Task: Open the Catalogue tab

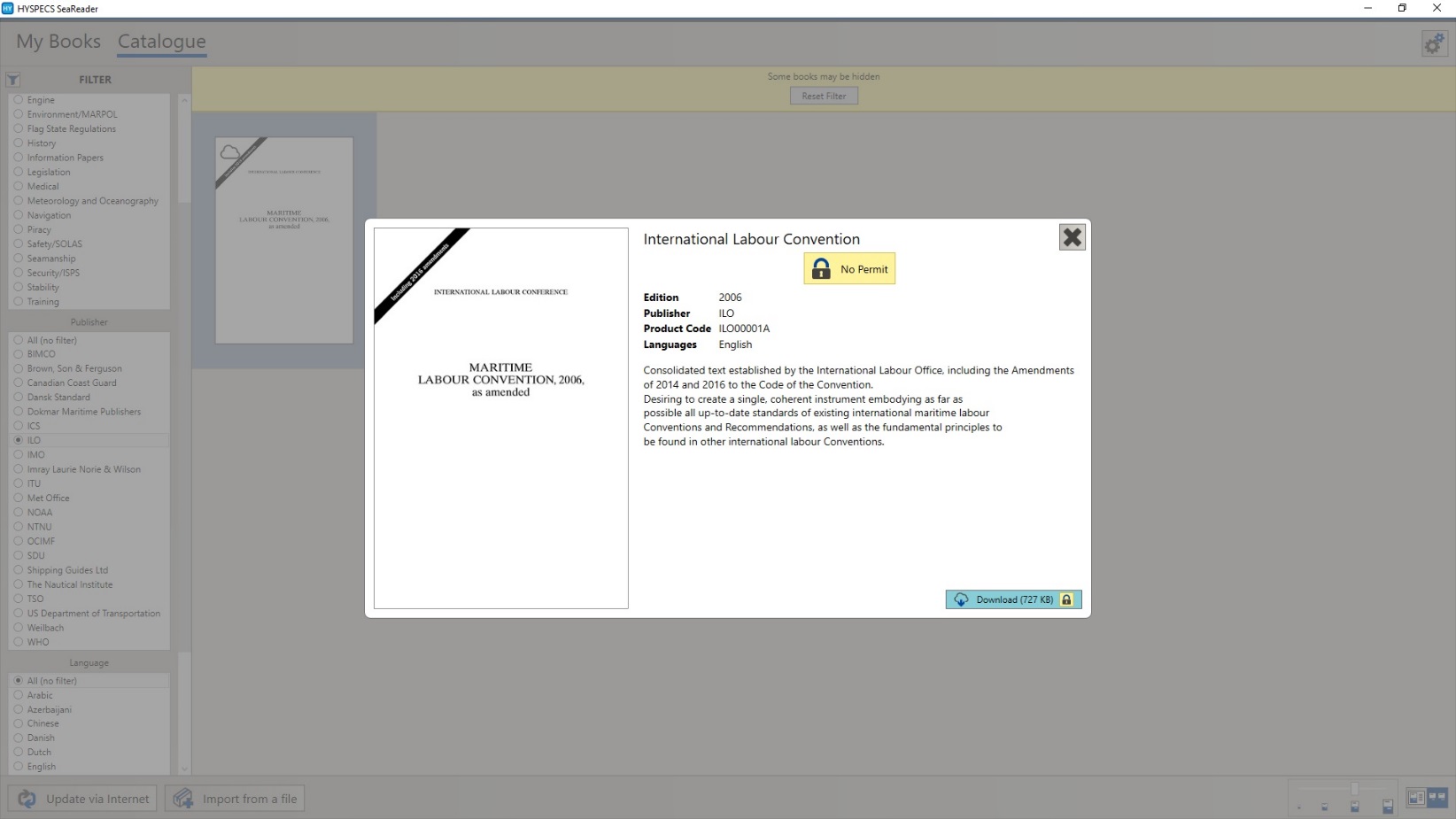Action: 161,42
